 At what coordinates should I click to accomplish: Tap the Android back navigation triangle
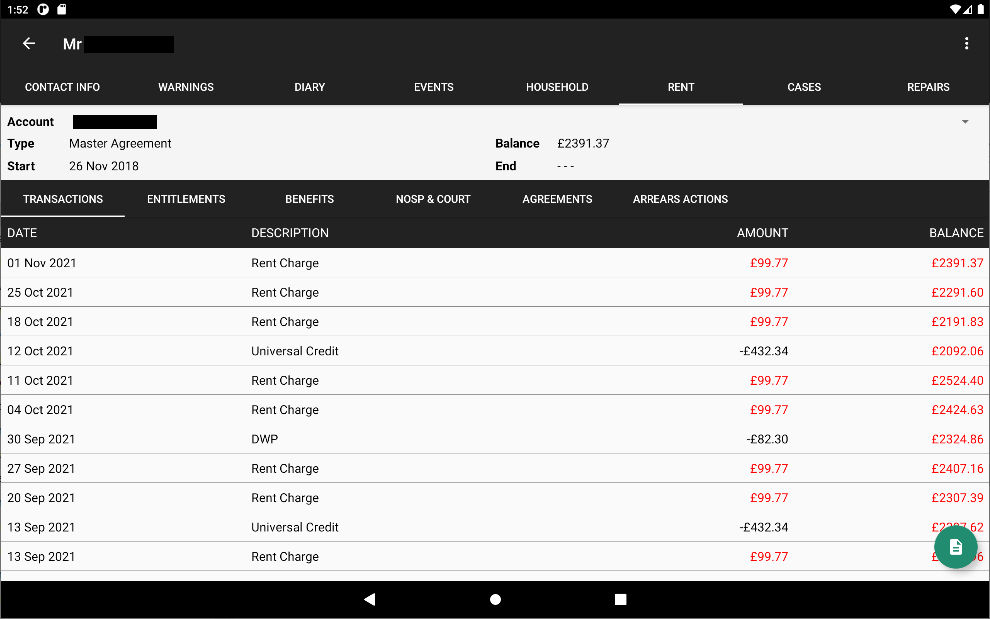pos(370,599)
